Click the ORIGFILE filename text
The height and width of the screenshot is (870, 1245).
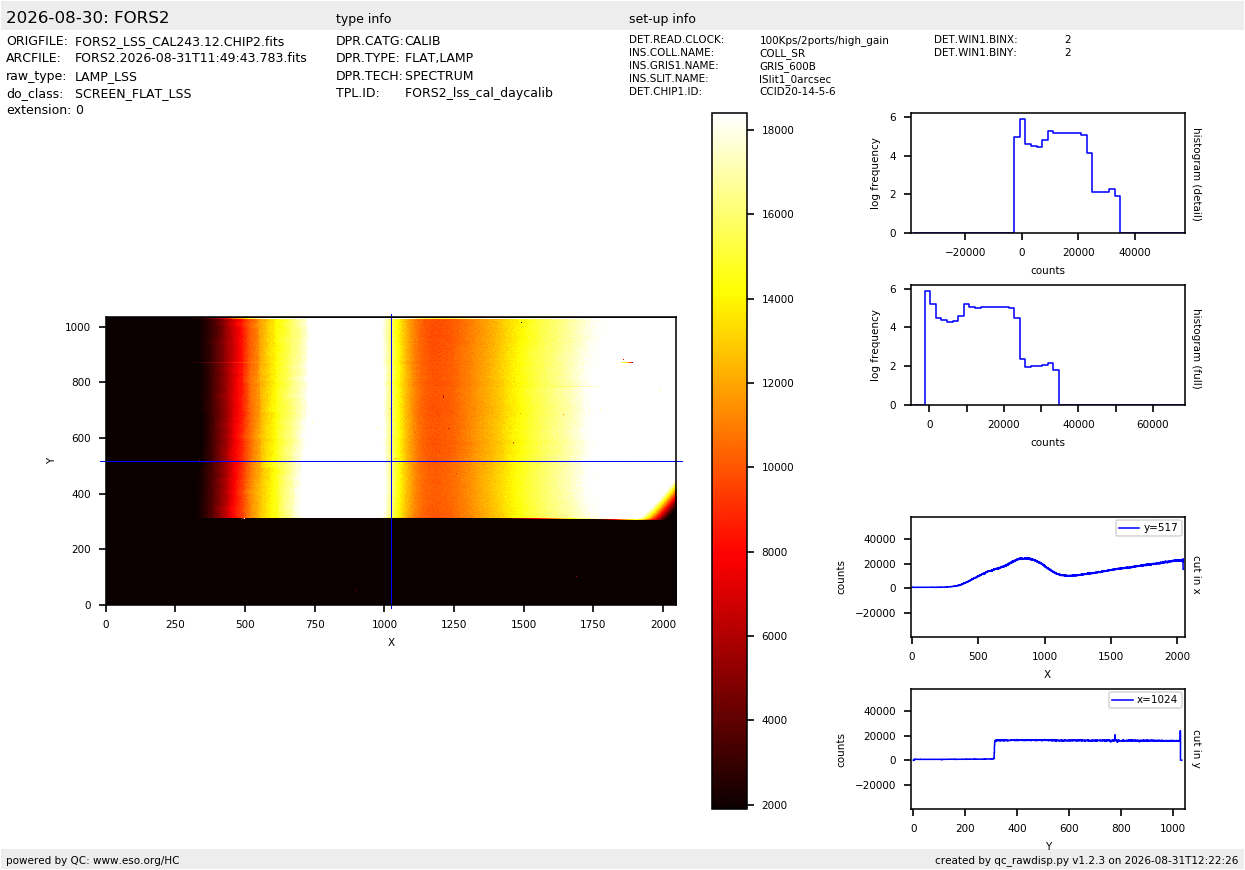coord(179,41)
